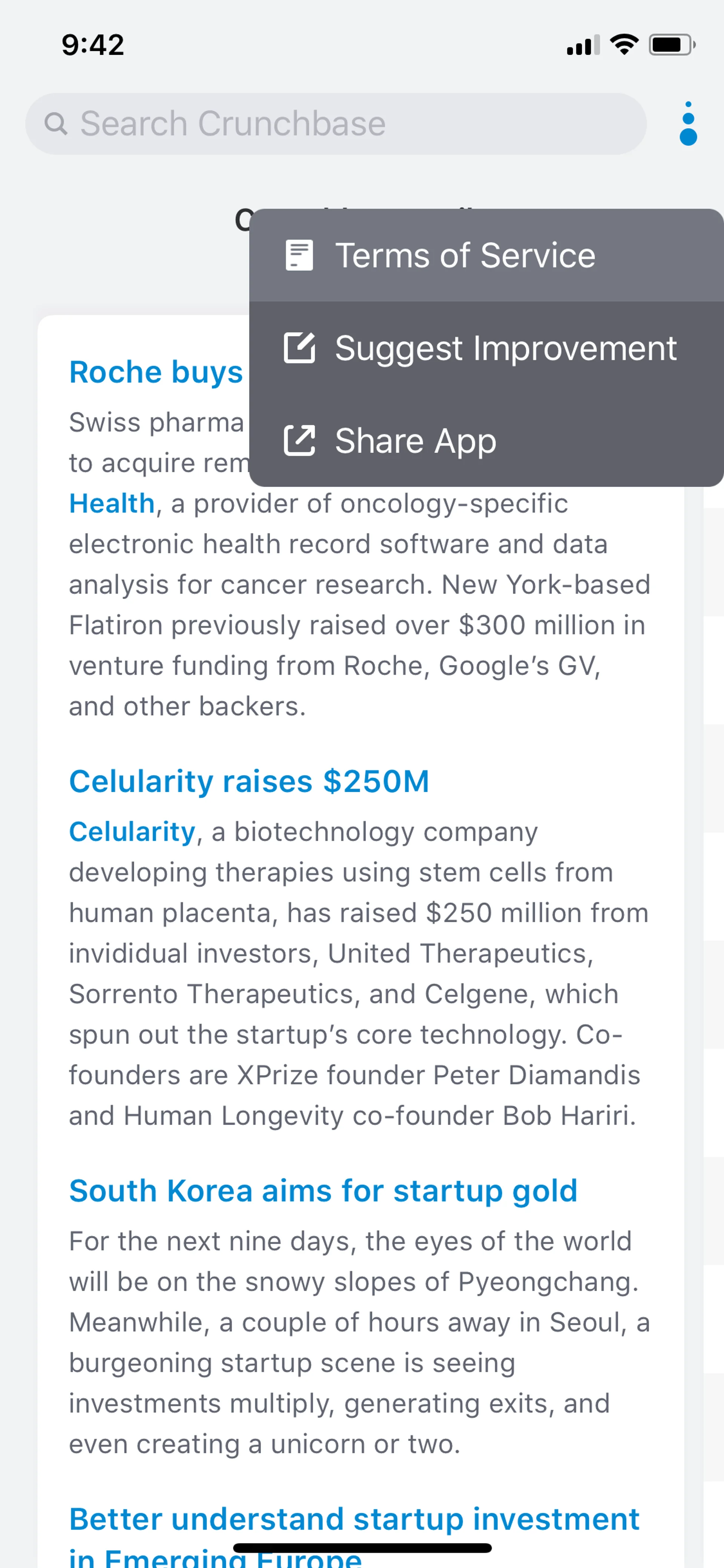Tap the home indicator bar
The image size is (724, 1568).
(362, 1548)
